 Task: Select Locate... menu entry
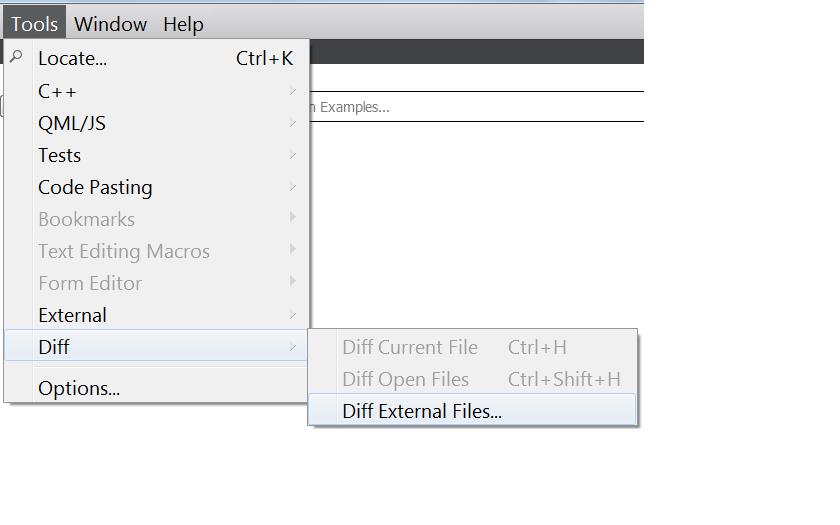72,59
